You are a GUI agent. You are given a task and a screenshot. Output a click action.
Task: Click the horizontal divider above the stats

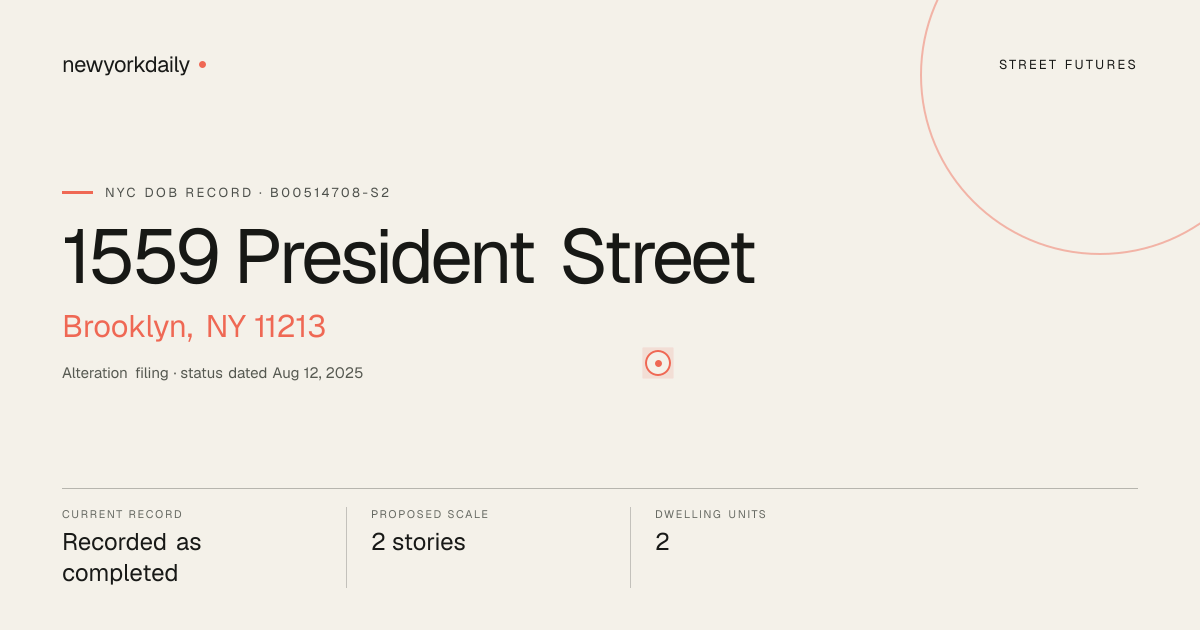tap(600, 488)
